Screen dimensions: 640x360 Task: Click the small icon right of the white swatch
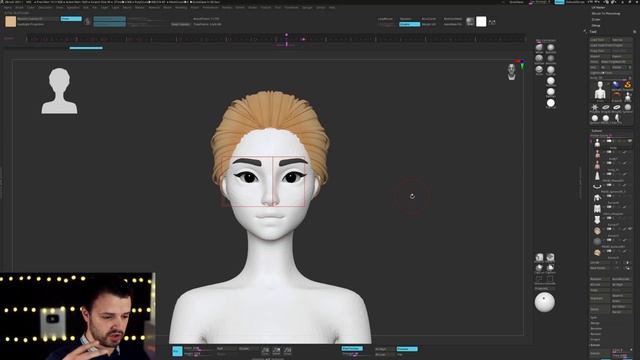[492, 22]
